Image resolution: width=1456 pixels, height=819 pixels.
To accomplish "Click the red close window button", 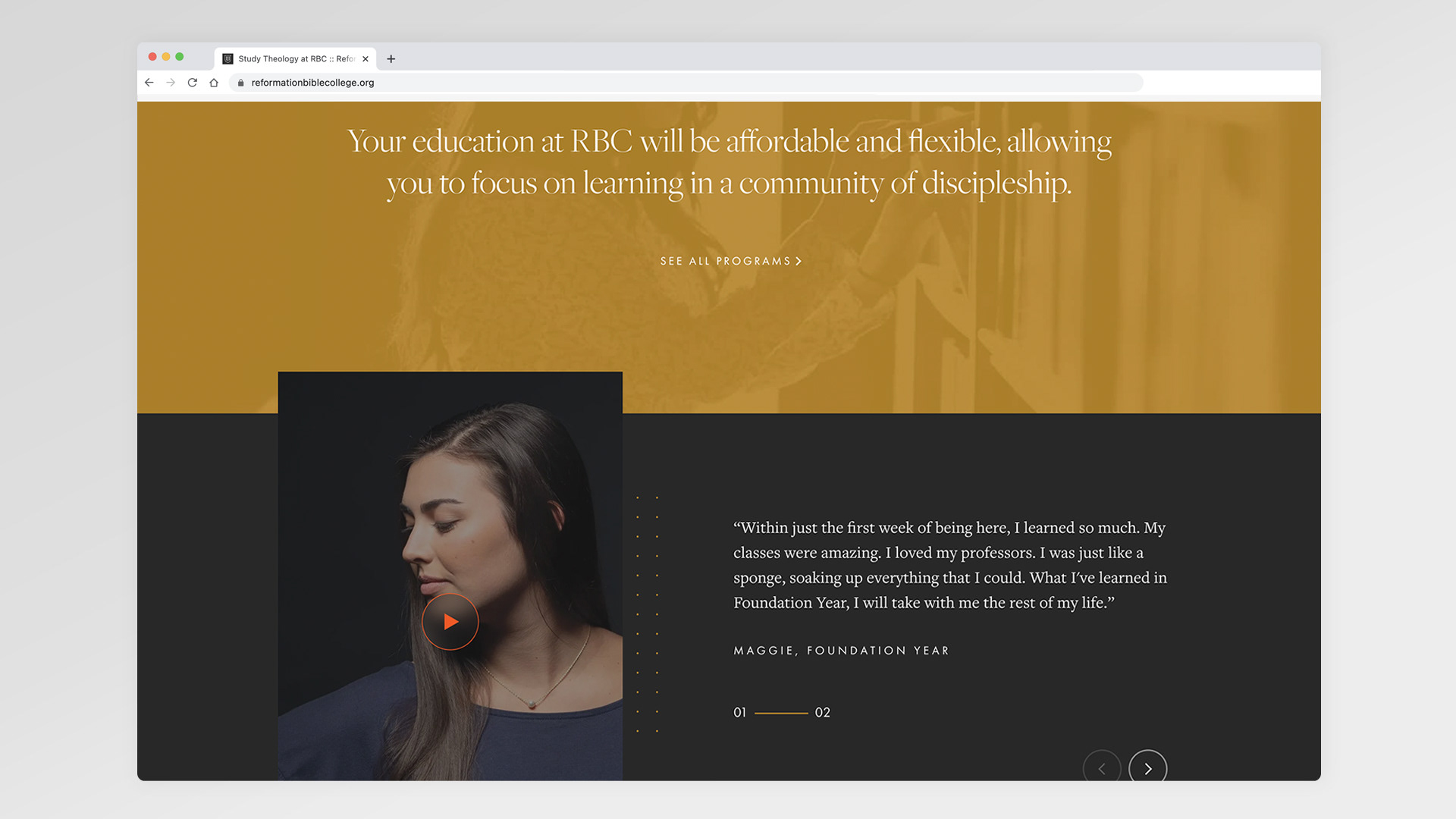I will click(152, 57).
